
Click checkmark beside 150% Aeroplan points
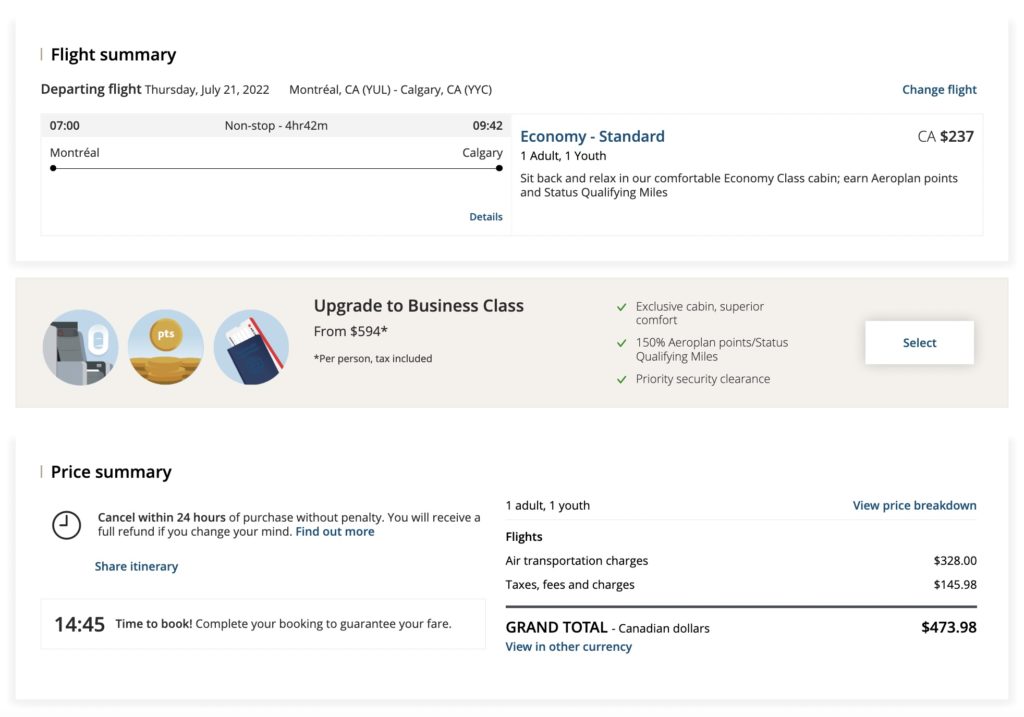[x=622, y=343]
